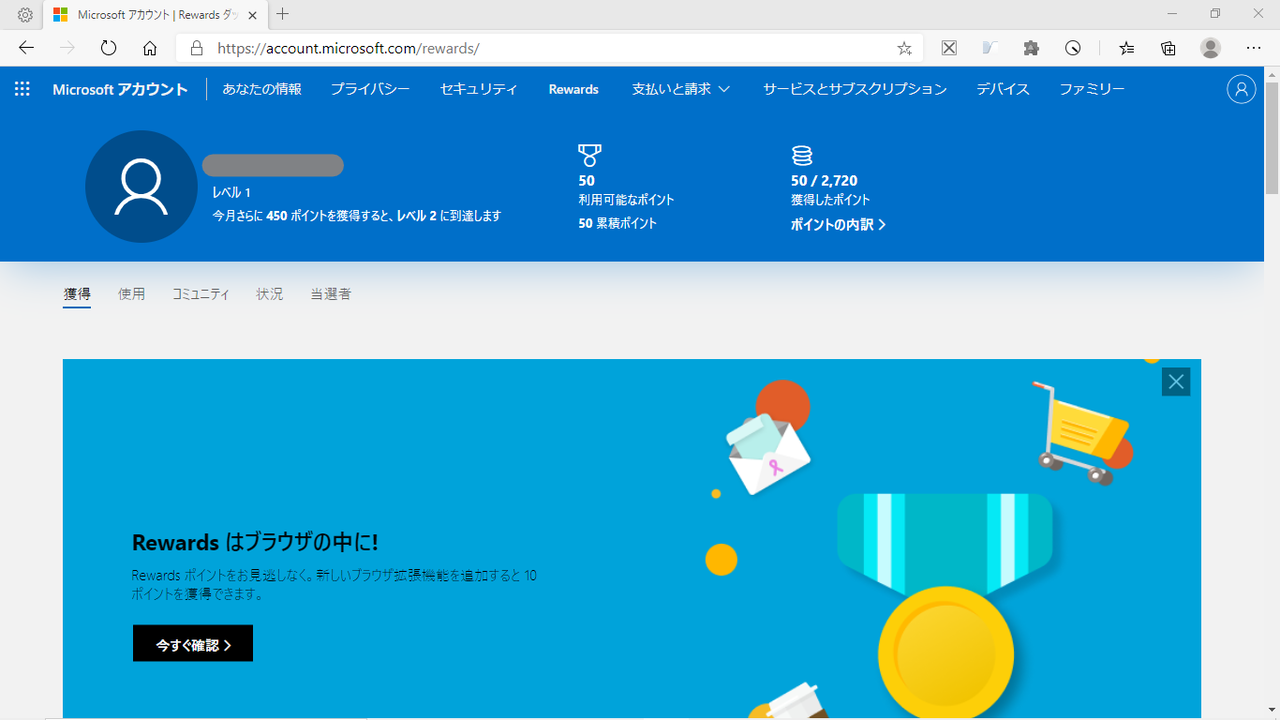This screenshot has width=1280, height=720.
Task: Click the blurred account name bar
Action: pyautogui.click(x=273, y=166)
